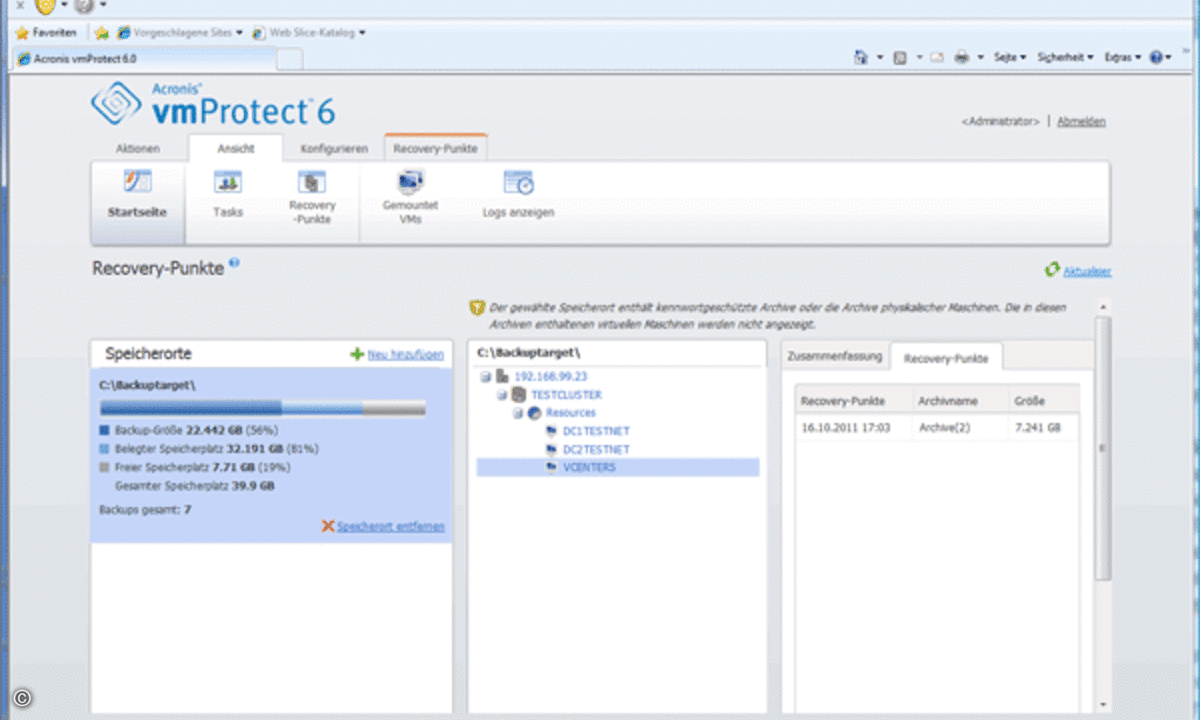Open the browser Extras dropdown menu
The height and width of the screenshot is (720, 1200).
[1122, 58]
